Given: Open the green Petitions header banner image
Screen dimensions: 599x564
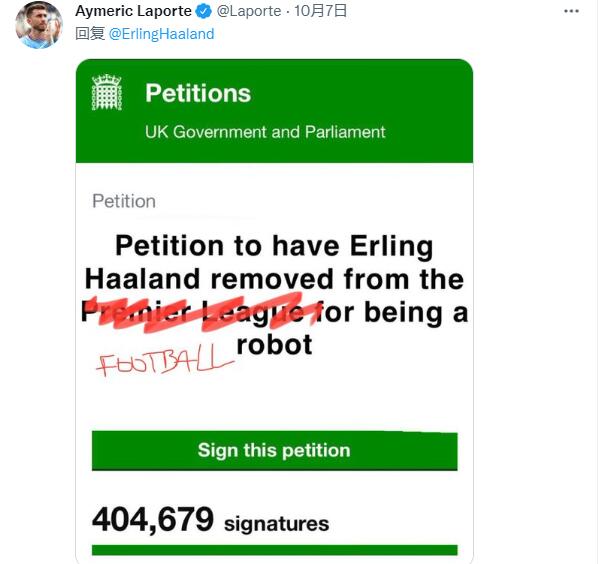Looking at the screenshot, I should pyautogui.click(x=274, y=111).
